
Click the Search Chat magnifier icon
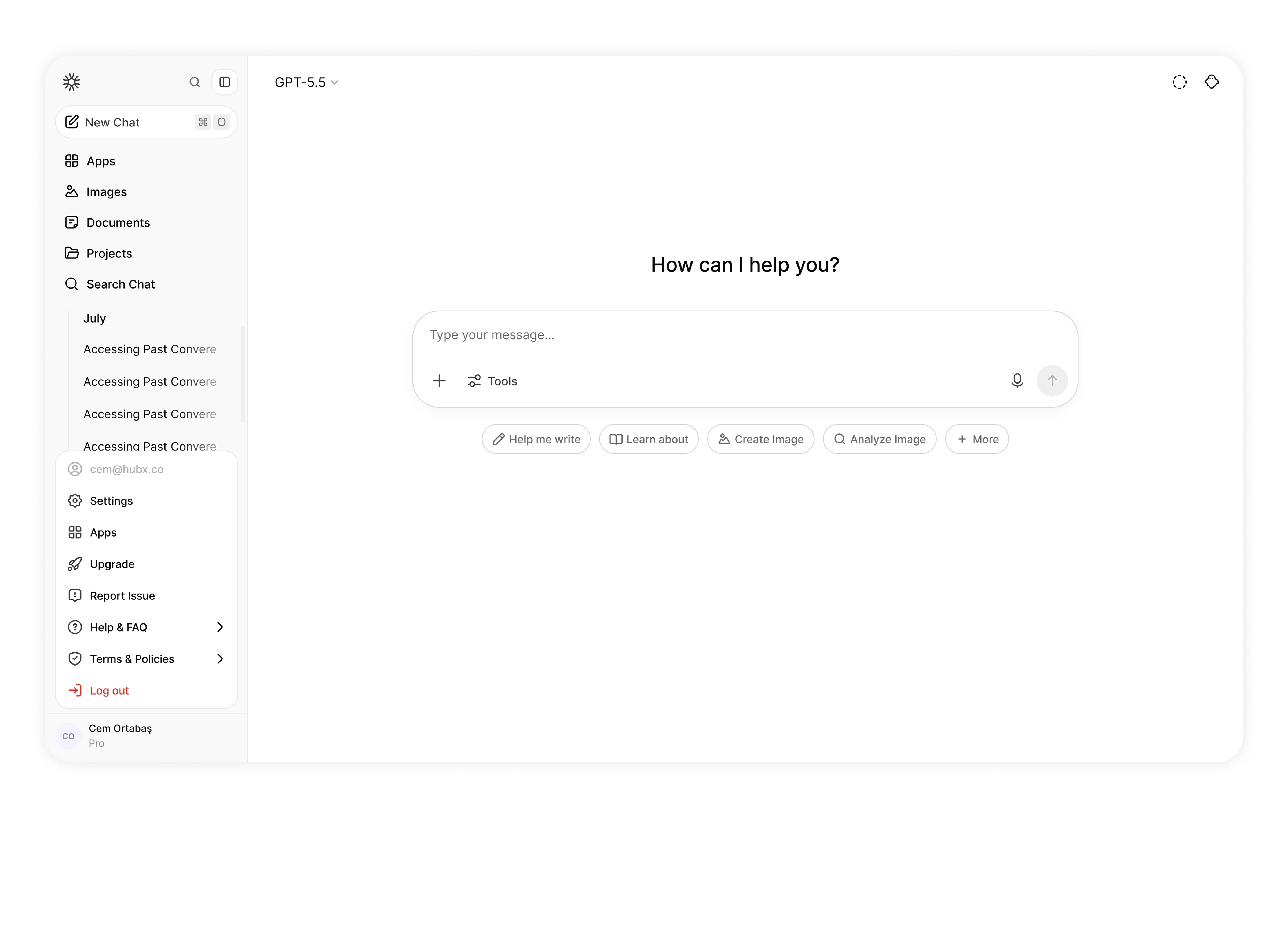[72, 283]
